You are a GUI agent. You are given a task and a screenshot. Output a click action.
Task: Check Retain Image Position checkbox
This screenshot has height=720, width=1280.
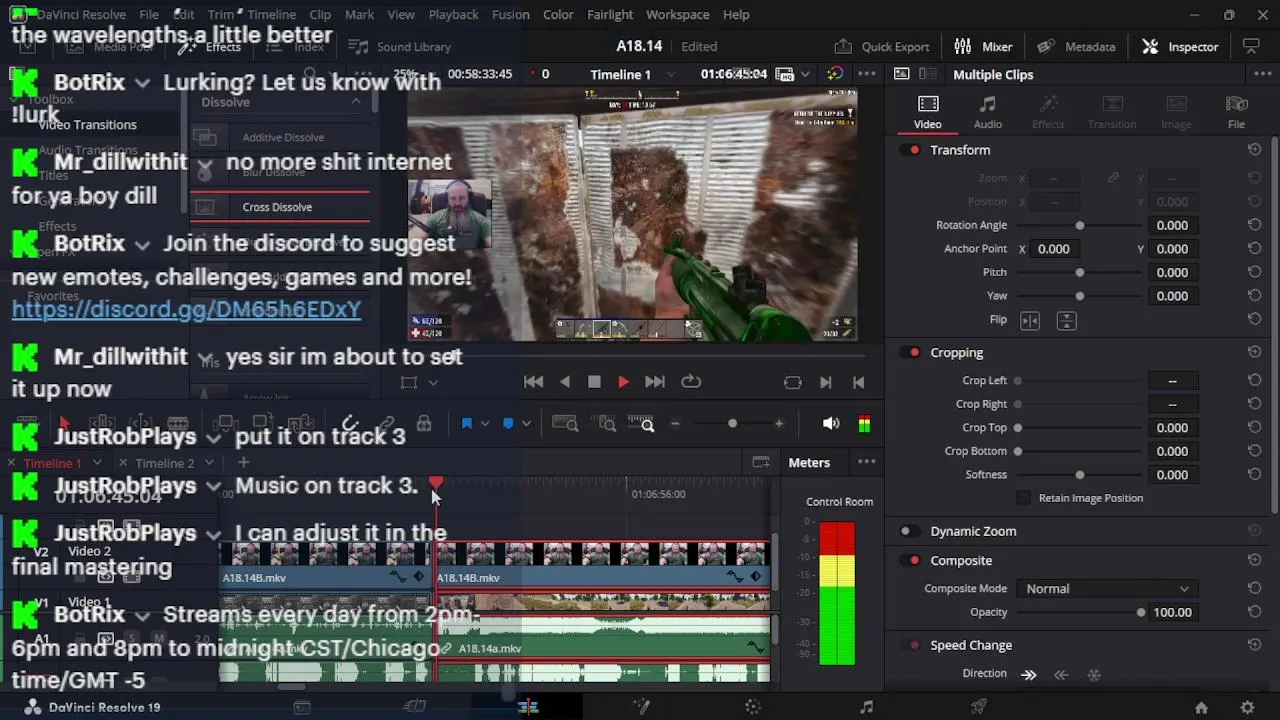tap(1023, 498)
